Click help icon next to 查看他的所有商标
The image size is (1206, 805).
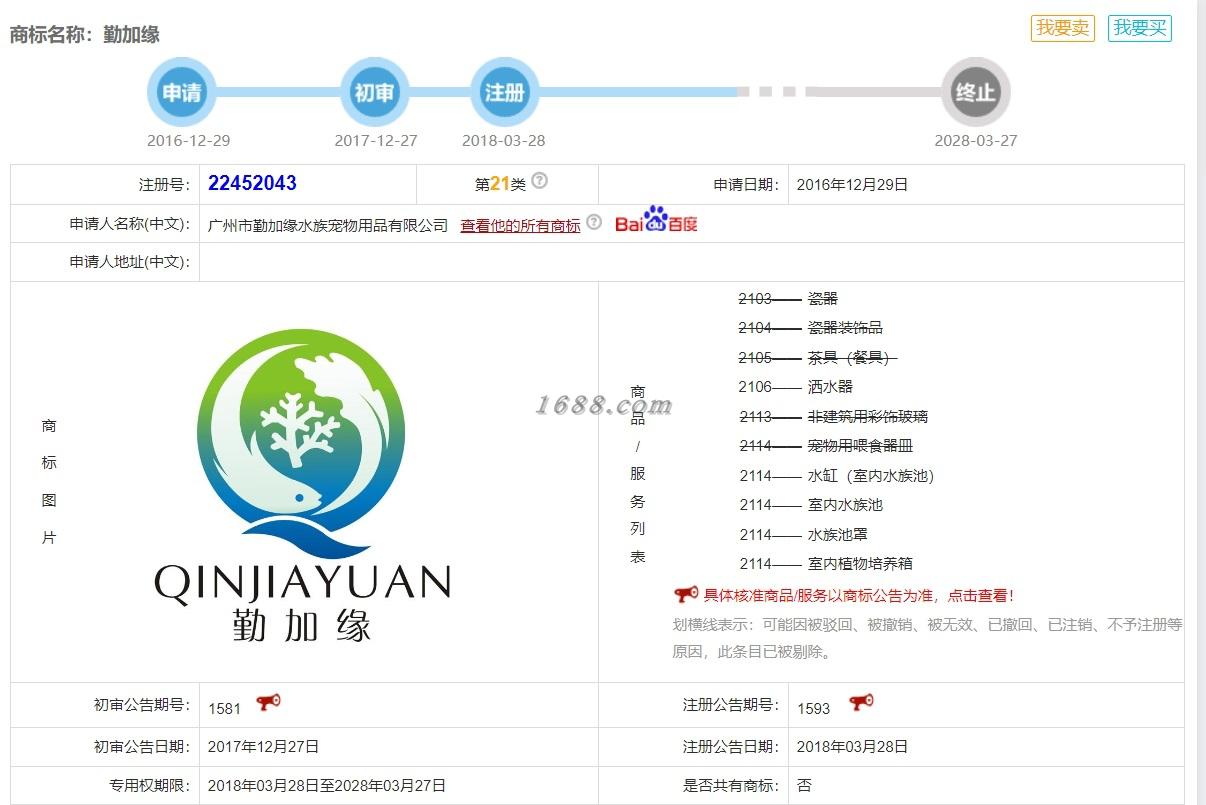(x=594, y=222)
